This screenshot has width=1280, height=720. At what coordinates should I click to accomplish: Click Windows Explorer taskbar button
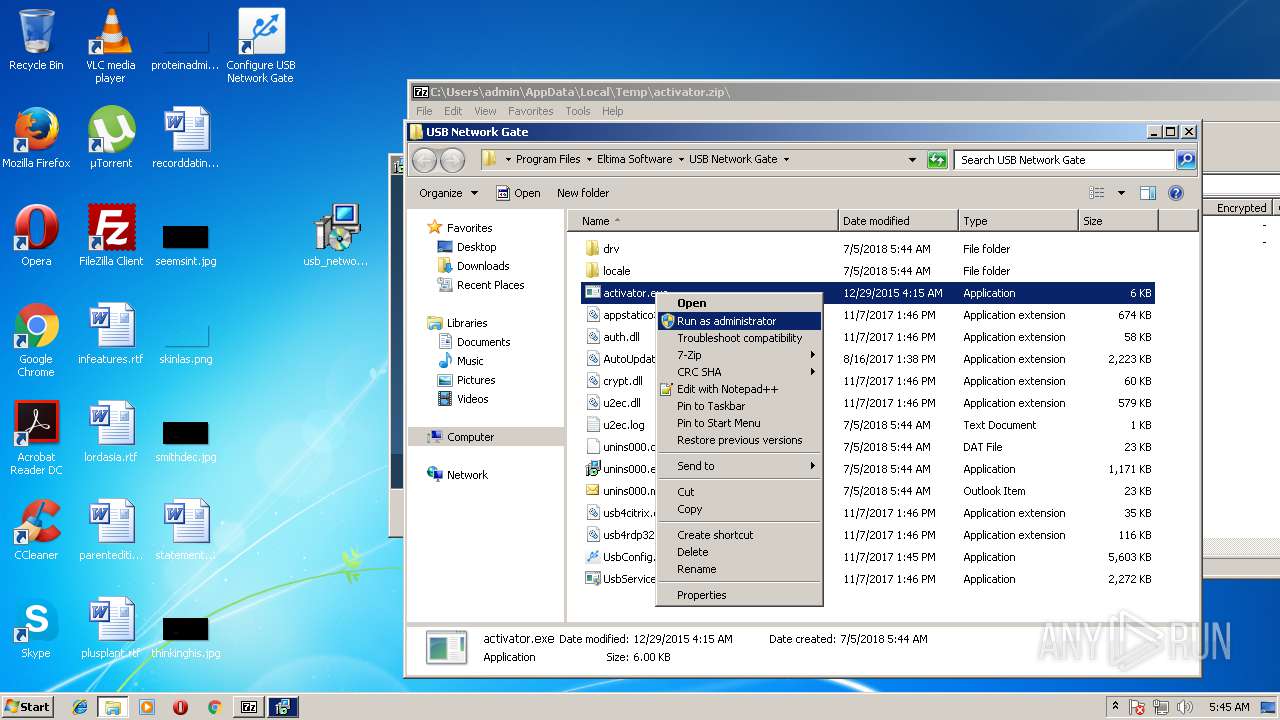pos(113,707)
